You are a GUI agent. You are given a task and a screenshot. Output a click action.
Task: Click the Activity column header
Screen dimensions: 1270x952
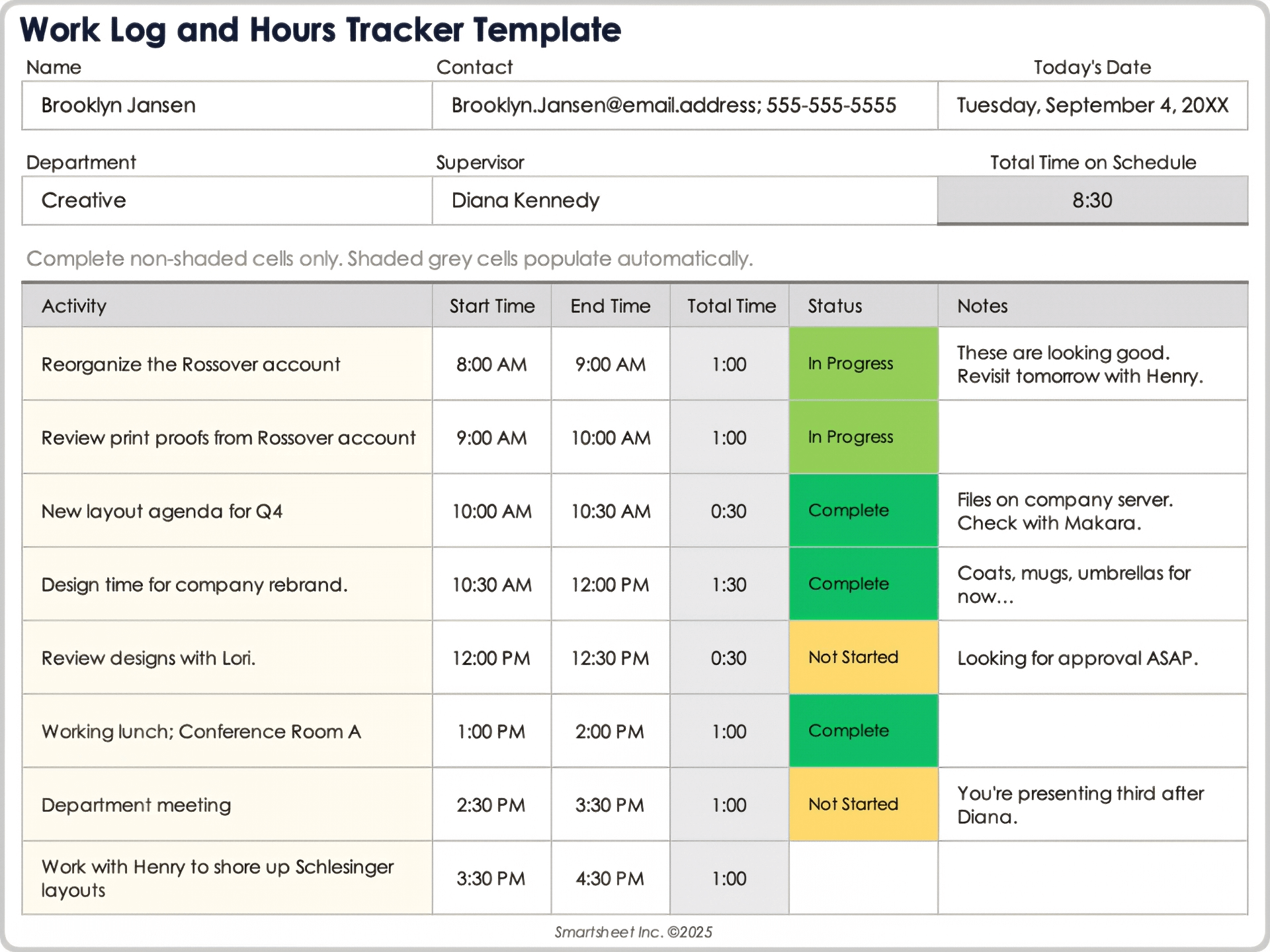(x=226, y=306)
